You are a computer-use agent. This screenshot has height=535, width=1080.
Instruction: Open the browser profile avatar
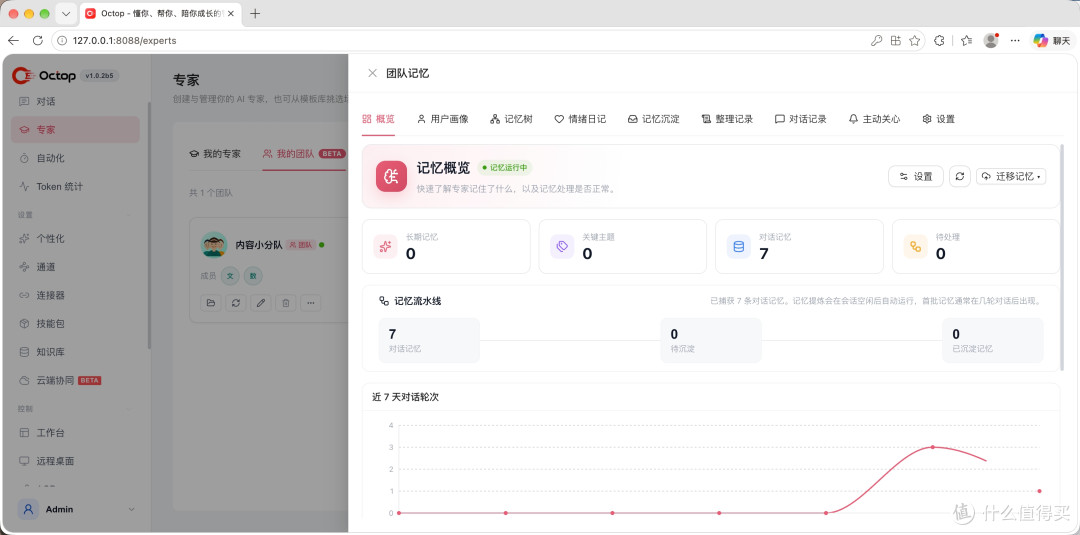pos(991,41)
